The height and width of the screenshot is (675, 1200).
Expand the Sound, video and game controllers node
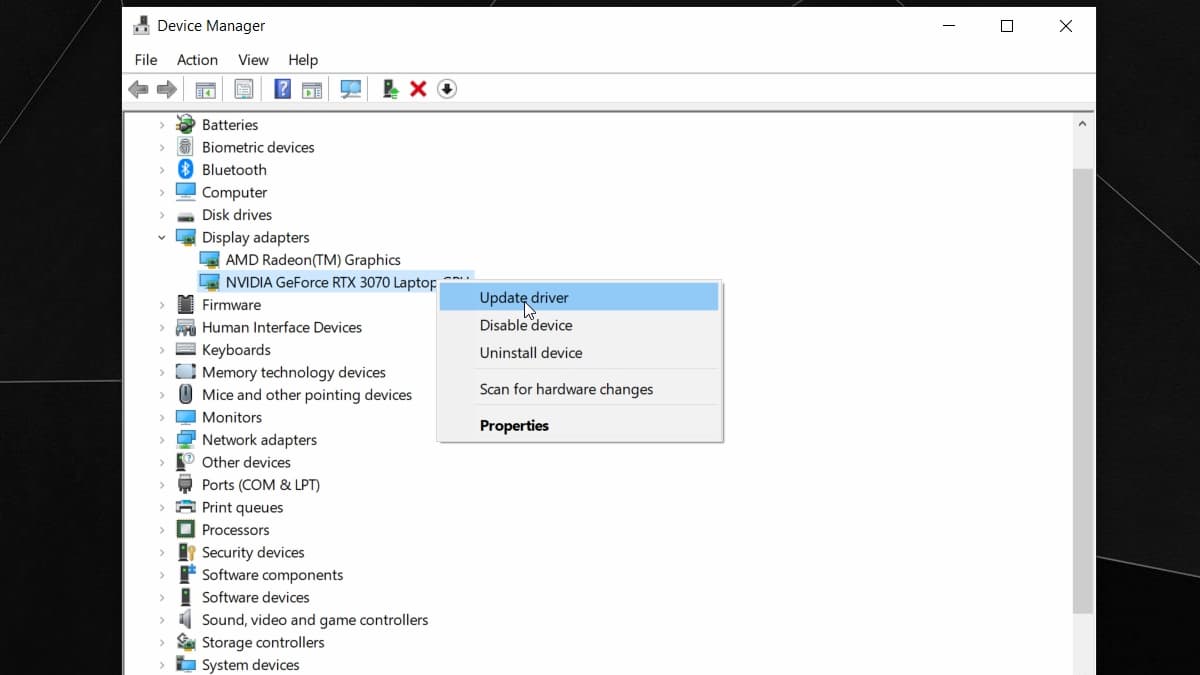(162, 620)
